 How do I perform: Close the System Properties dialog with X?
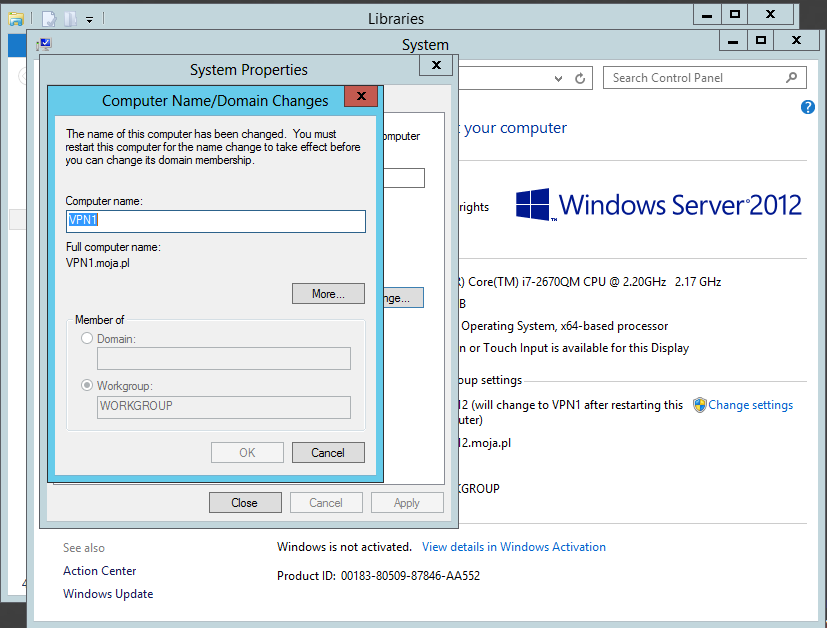[436, 65]
